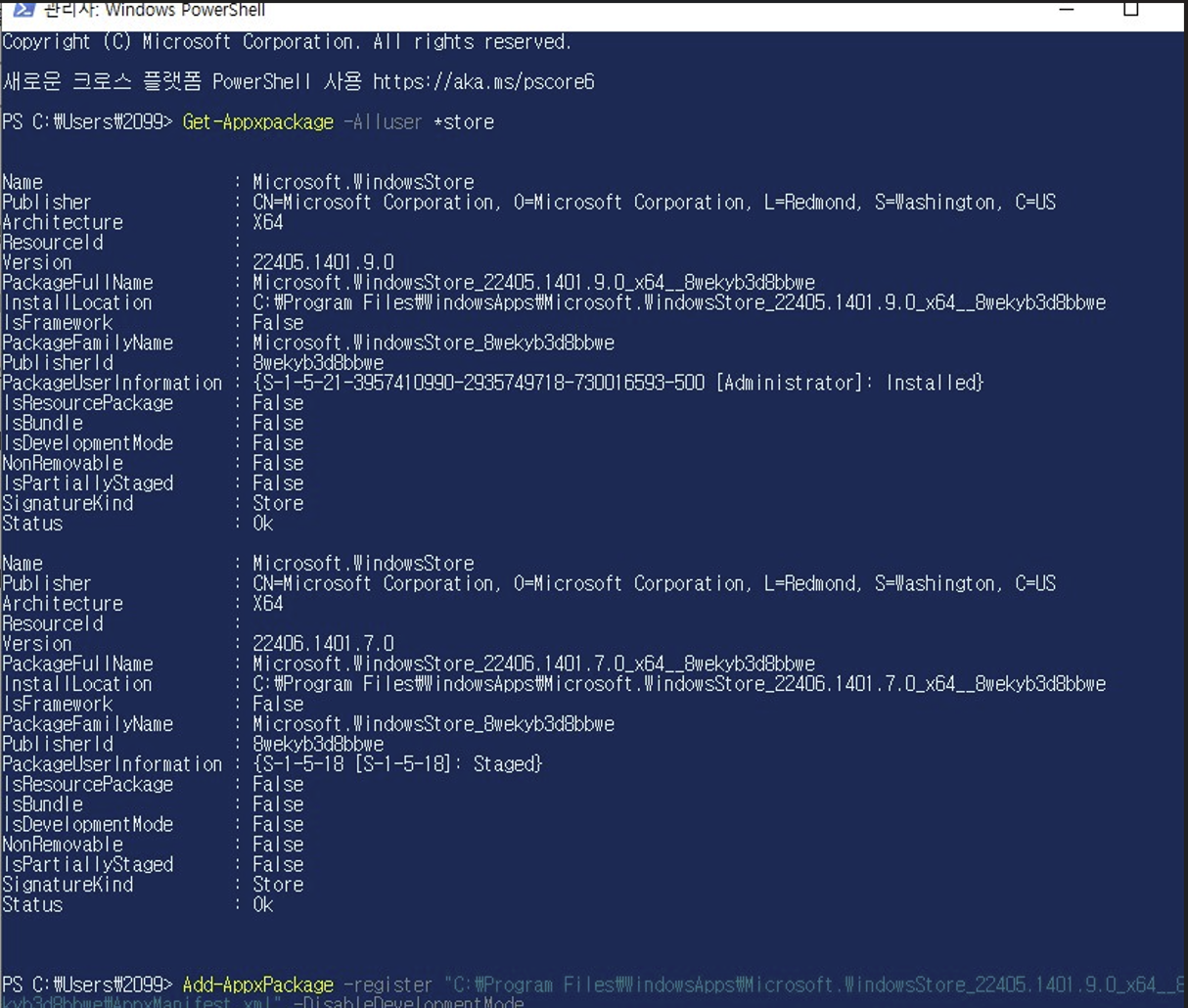The image size is (1188, 1008).
Task: Minimize the PowerShell window
Action: (x=1068, y=10)
